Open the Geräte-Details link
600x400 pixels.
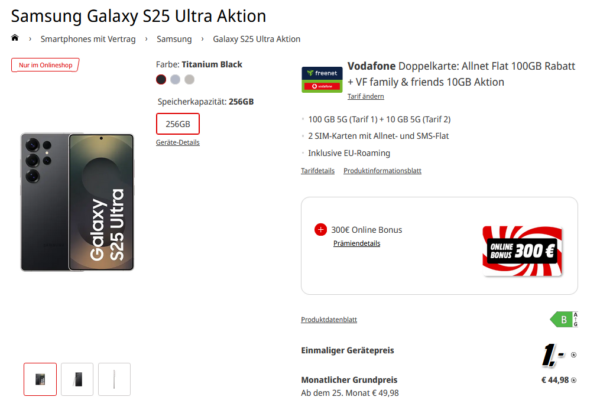click(x=178, y=142)
